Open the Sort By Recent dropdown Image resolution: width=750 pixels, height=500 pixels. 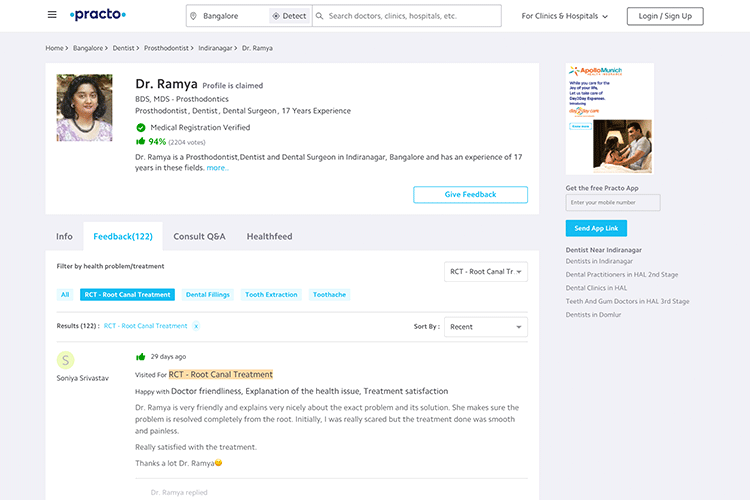[x=487, y=327]
